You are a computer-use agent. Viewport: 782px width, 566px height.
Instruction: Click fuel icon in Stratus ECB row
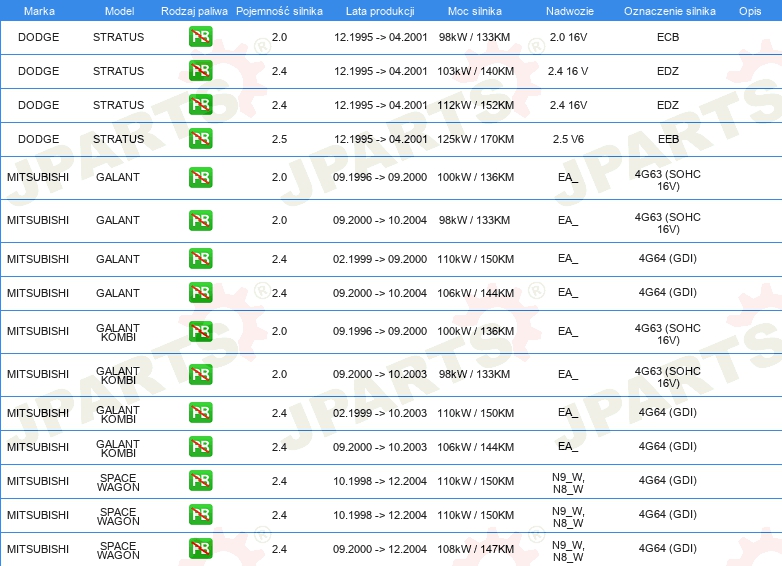pos(200,38)
